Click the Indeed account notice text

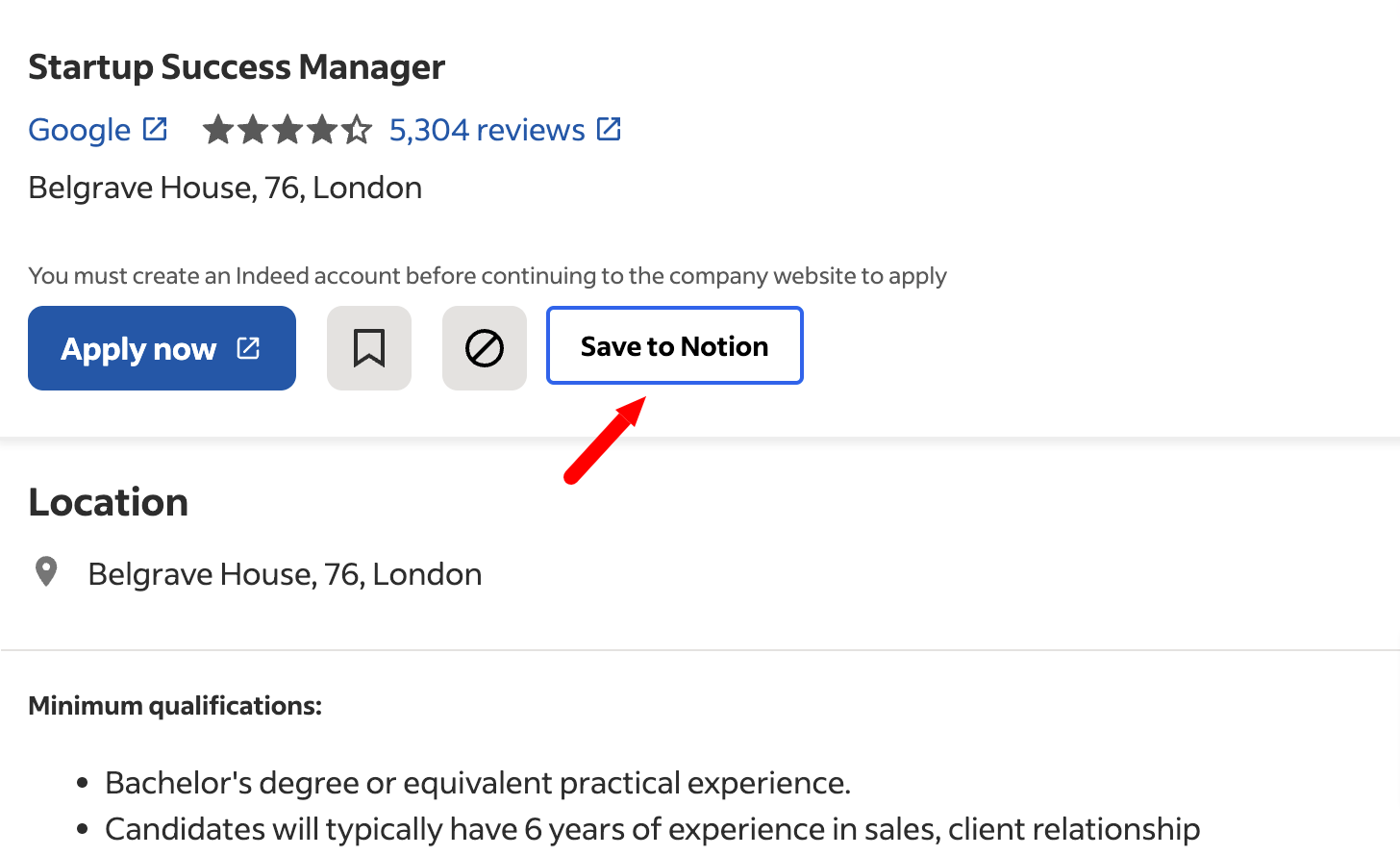(x=487, y=276)
